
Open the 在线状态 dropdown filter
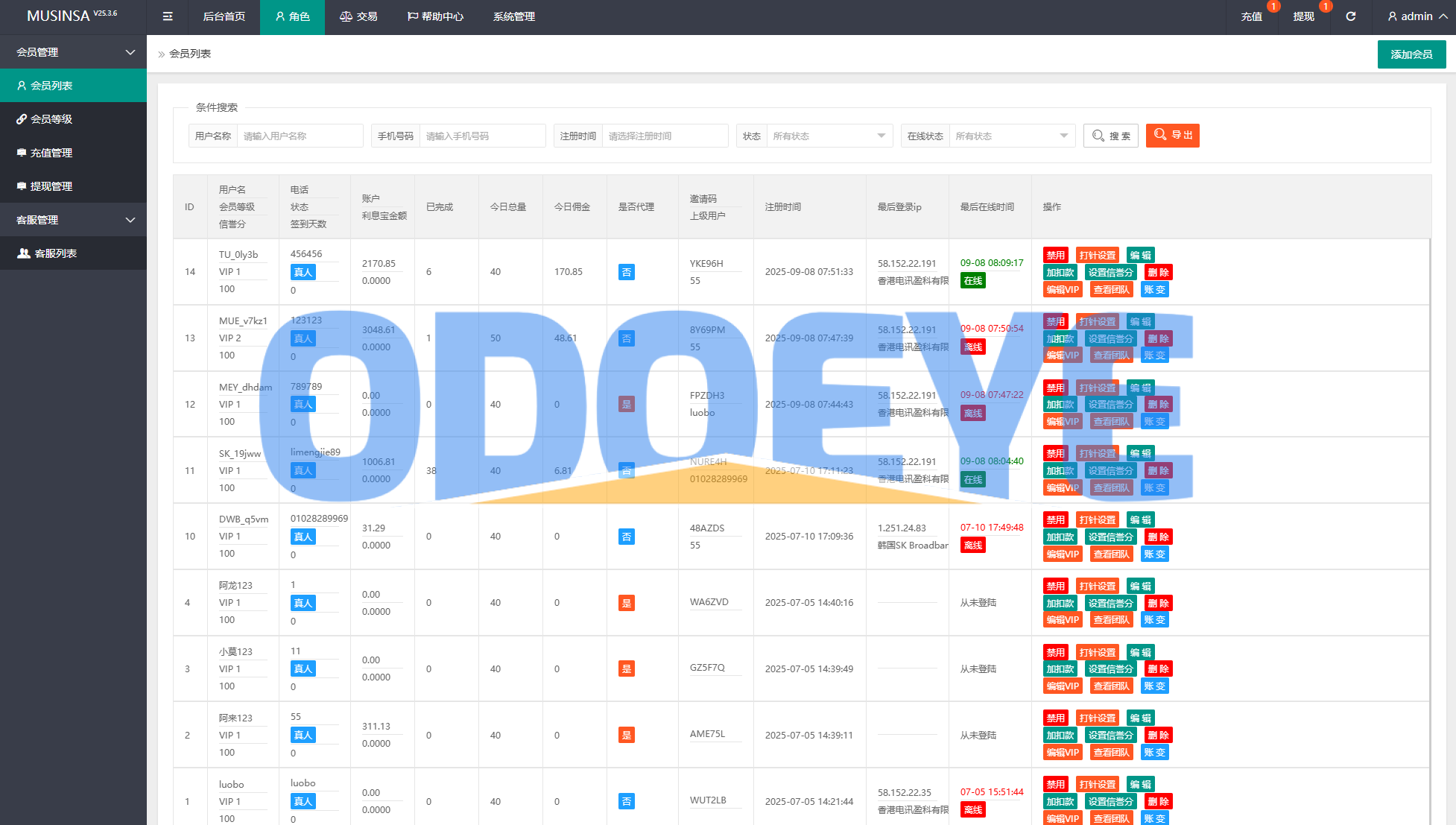[x=1011, y=136]
